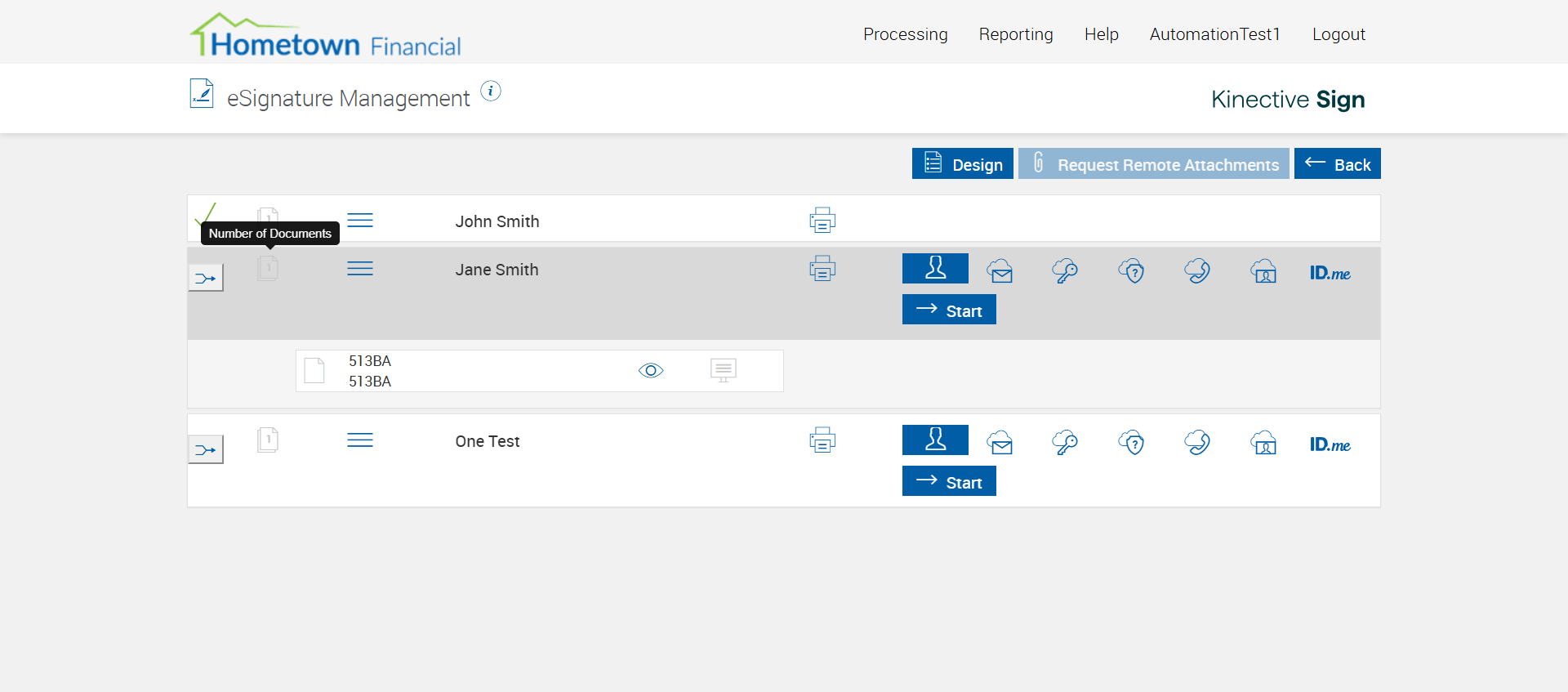Viewport: 1568px width, 692px height.
Task: Start signing for Jane Smith
Action: [x=949, y=310]
